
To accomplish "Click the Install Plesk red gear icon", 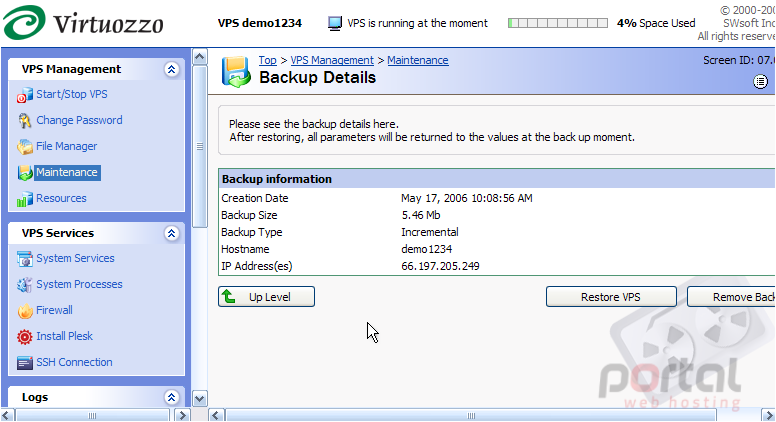I will point(25,336).
